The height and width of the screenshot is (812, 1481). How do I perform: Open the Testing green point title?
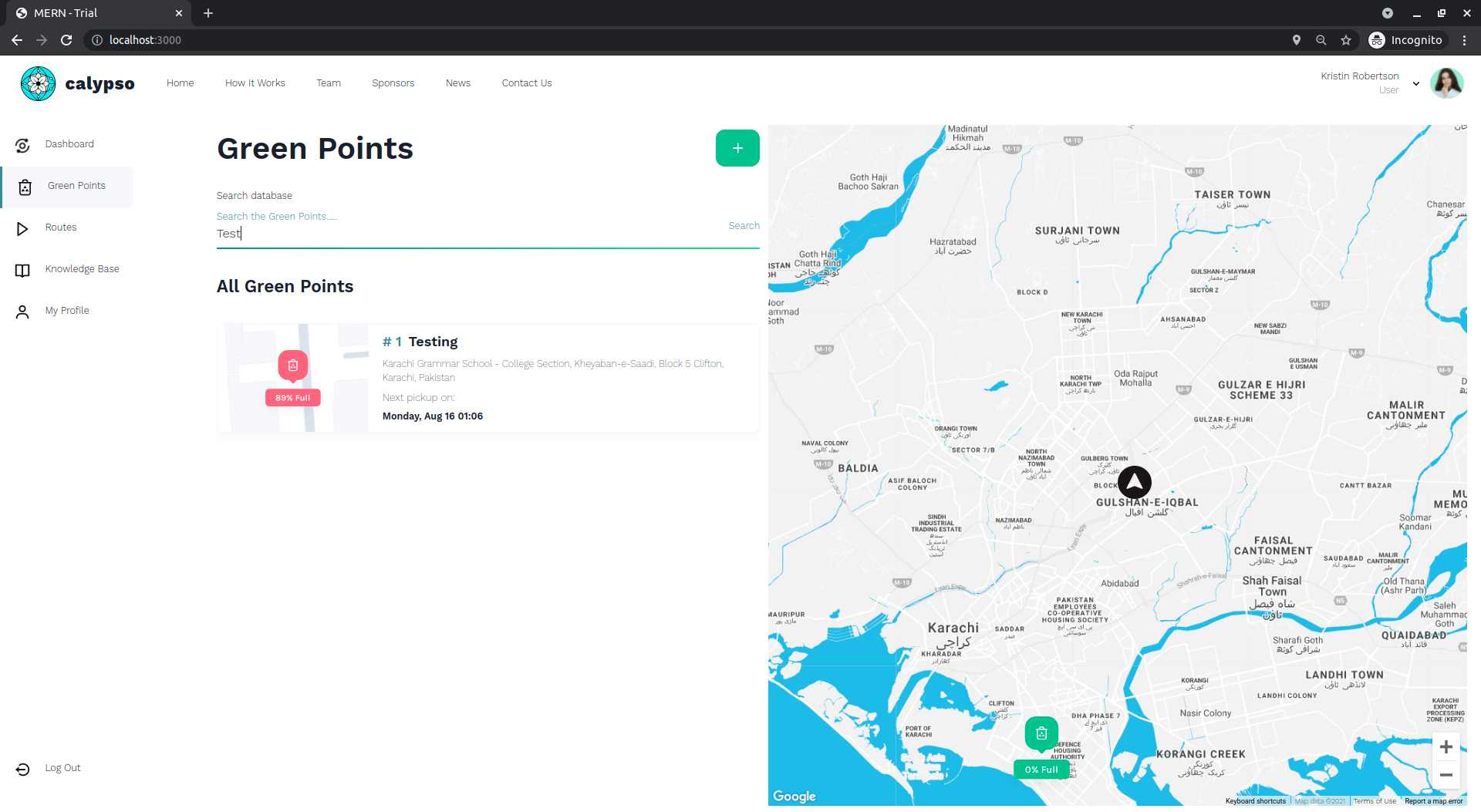pos(433,342)
